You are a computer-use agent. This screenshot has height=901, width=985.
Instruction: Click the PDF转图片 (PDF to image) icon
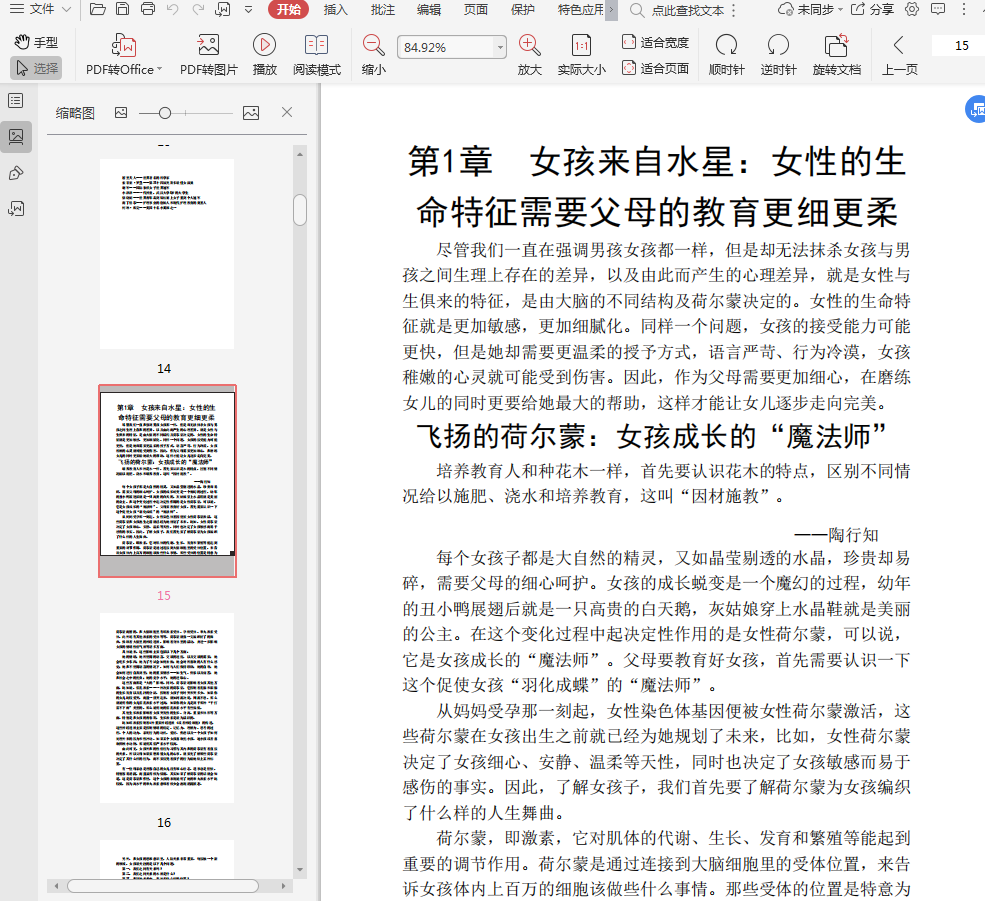[208, 45]
